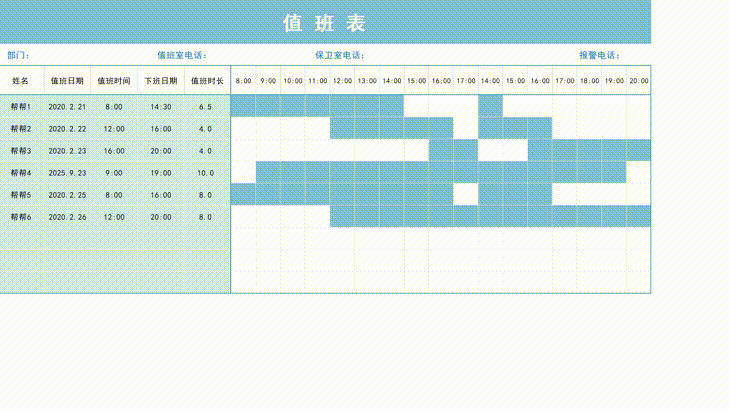This screenshot has width=730, height=410.
Task: Select the 14:30 end time cell
Action: click(x=160, y=106)
